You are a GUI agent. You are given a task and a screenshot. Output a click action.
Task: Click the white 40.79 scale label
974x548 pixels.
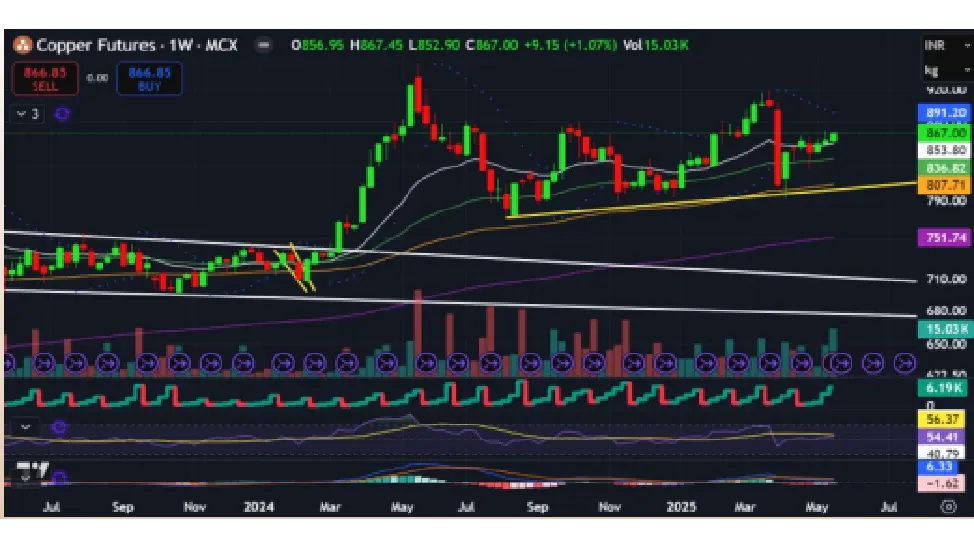(942, 453)
